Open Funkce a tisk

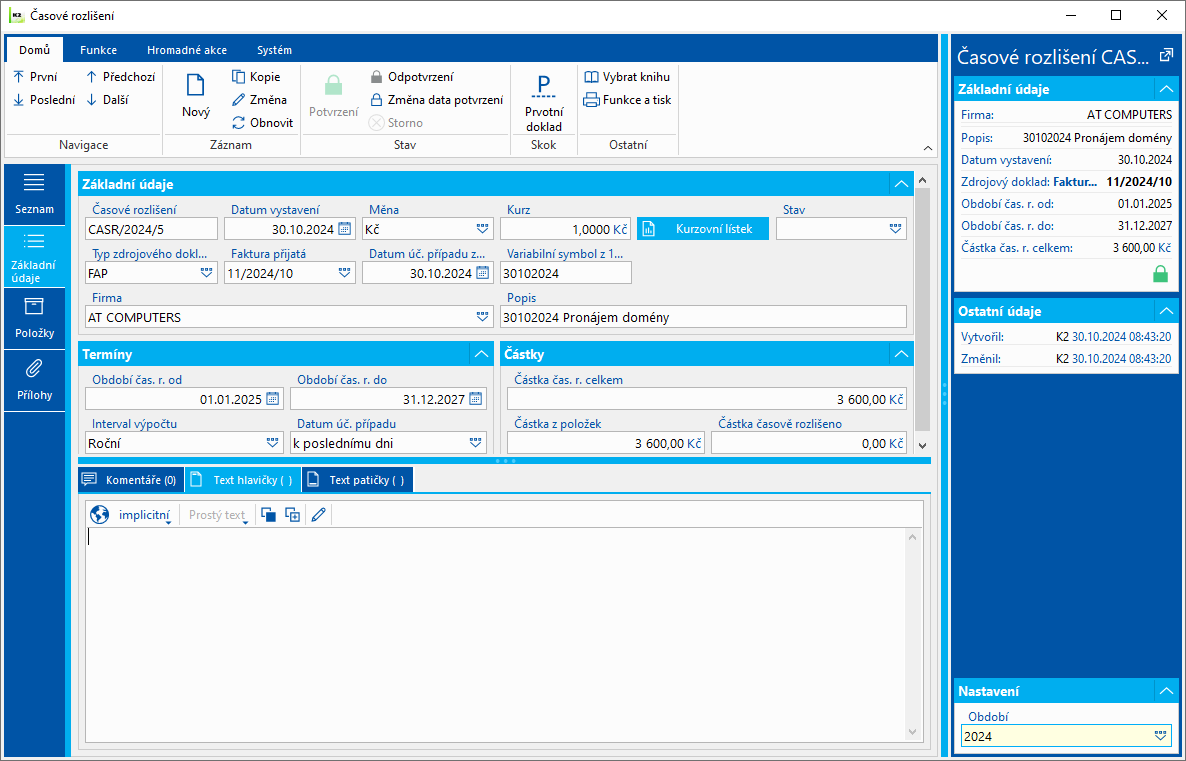[628, 99]
